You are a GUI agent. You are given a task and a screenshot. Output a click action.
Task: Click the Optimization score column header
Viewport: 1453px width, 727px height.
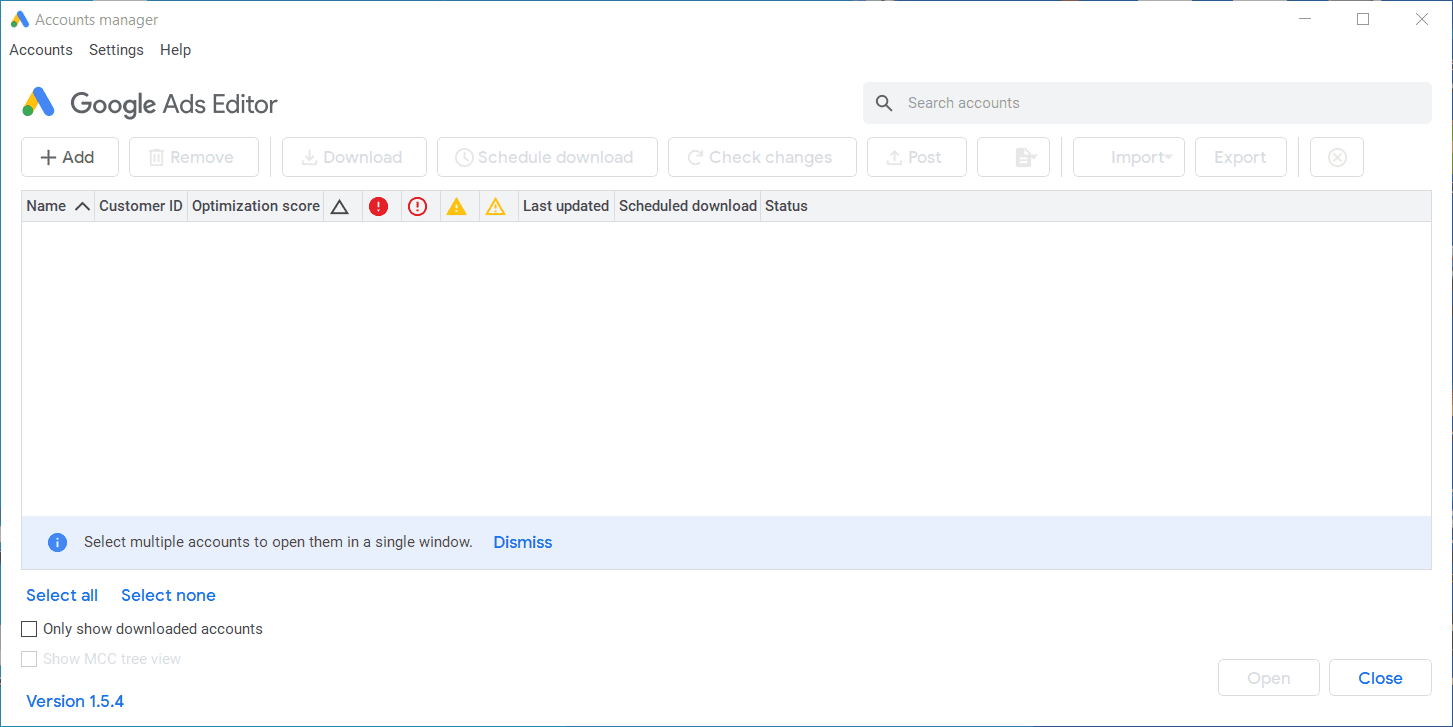click(x=256, y=206)
